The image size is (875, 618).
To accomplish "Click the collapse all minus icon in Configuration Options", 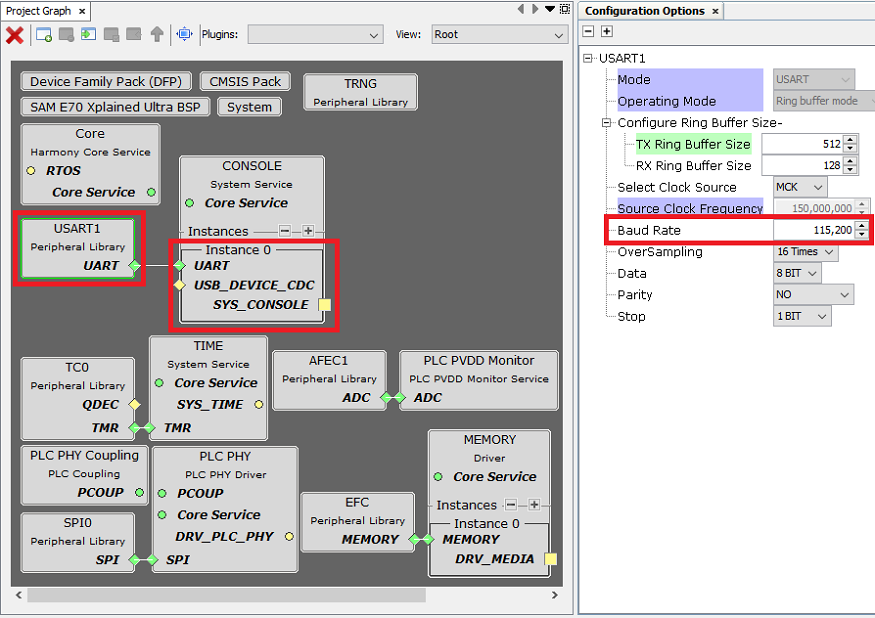I will pos(589,32).
